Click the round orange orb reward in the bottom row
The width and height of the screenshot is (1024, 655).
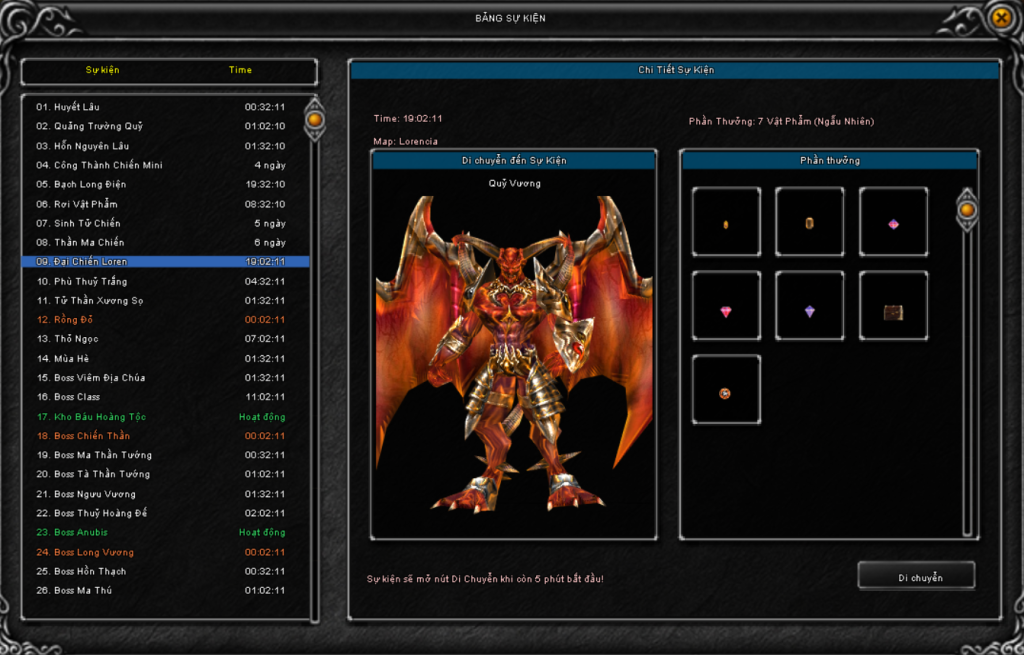(x=726, y=394)
